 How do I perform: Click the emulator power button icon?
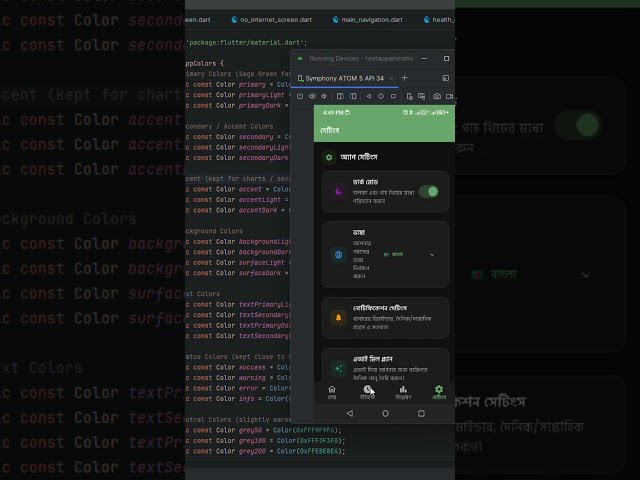coord(300,96)
